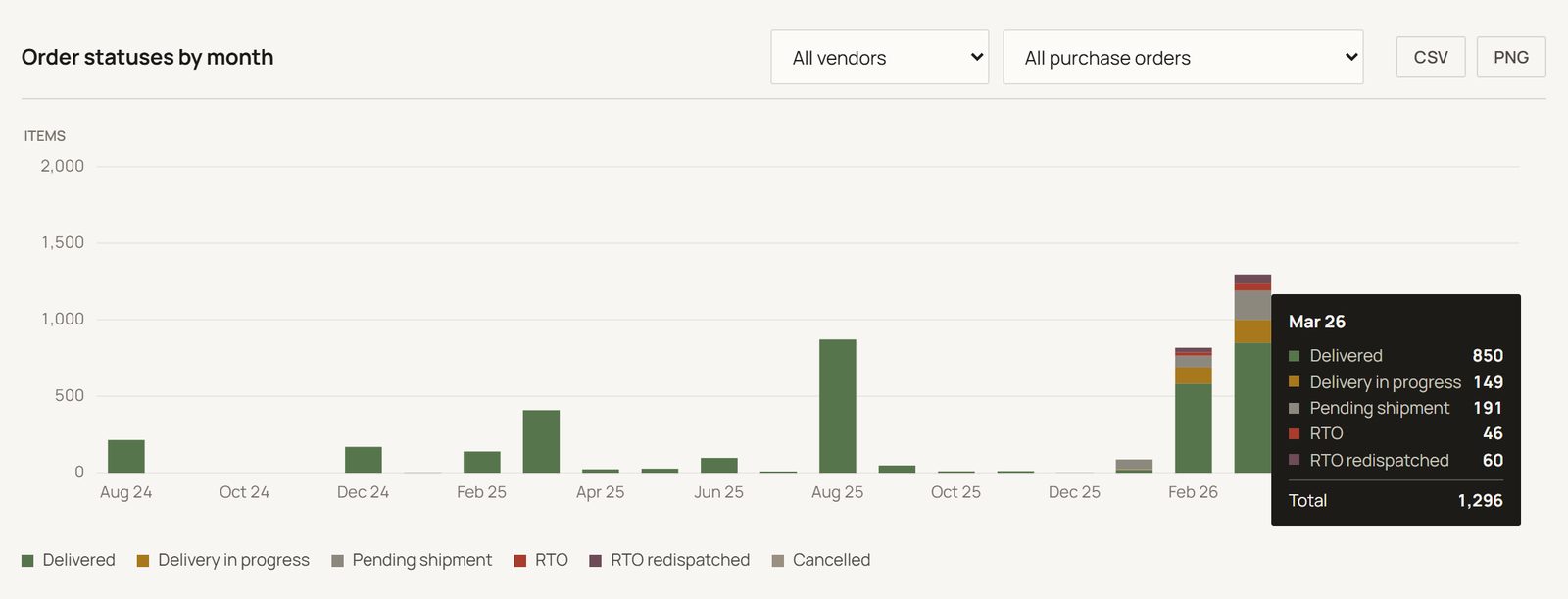Image resolution: width=1568 pixels, height=599 pixels.
Task: Select the Feb 25 bar
Action: [482, 462]
